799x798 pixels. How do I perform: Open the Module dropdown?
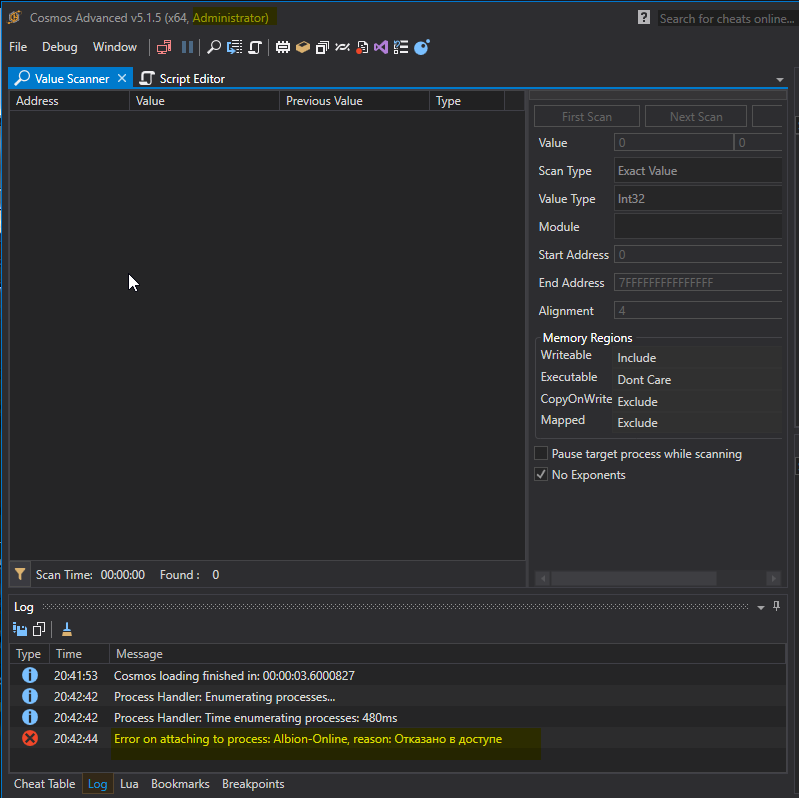click(698, 227)
